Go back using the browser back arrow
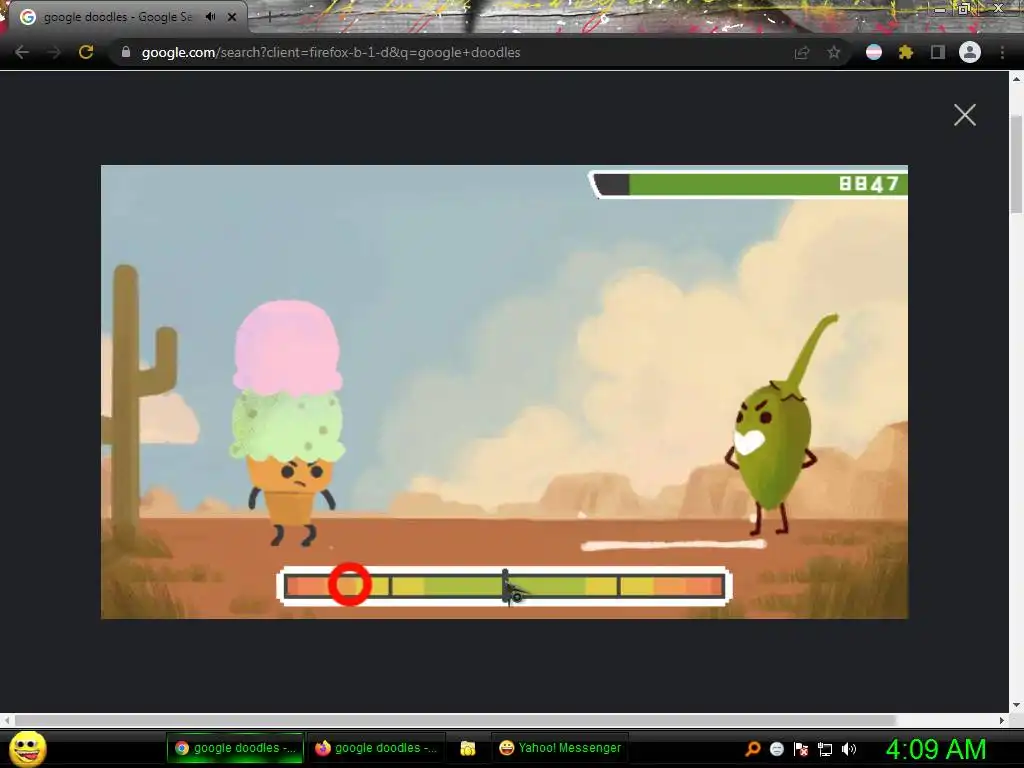 [x=22, y=52]
